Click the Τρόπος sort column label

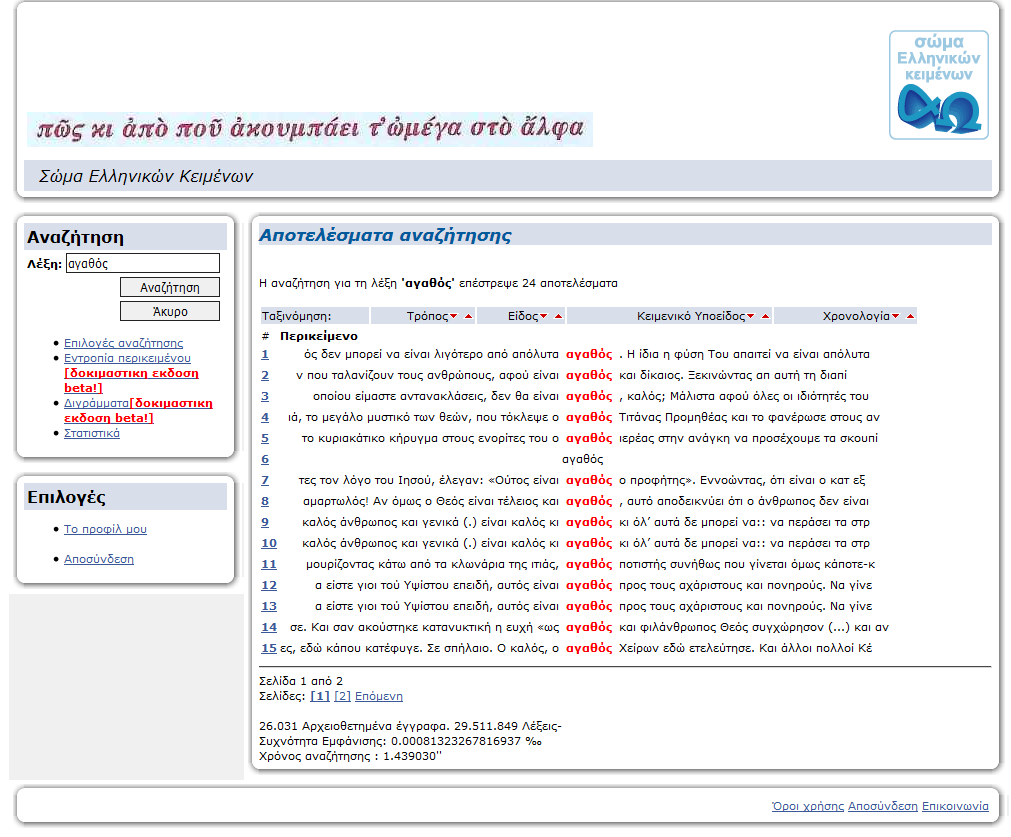tap(427, 316)
